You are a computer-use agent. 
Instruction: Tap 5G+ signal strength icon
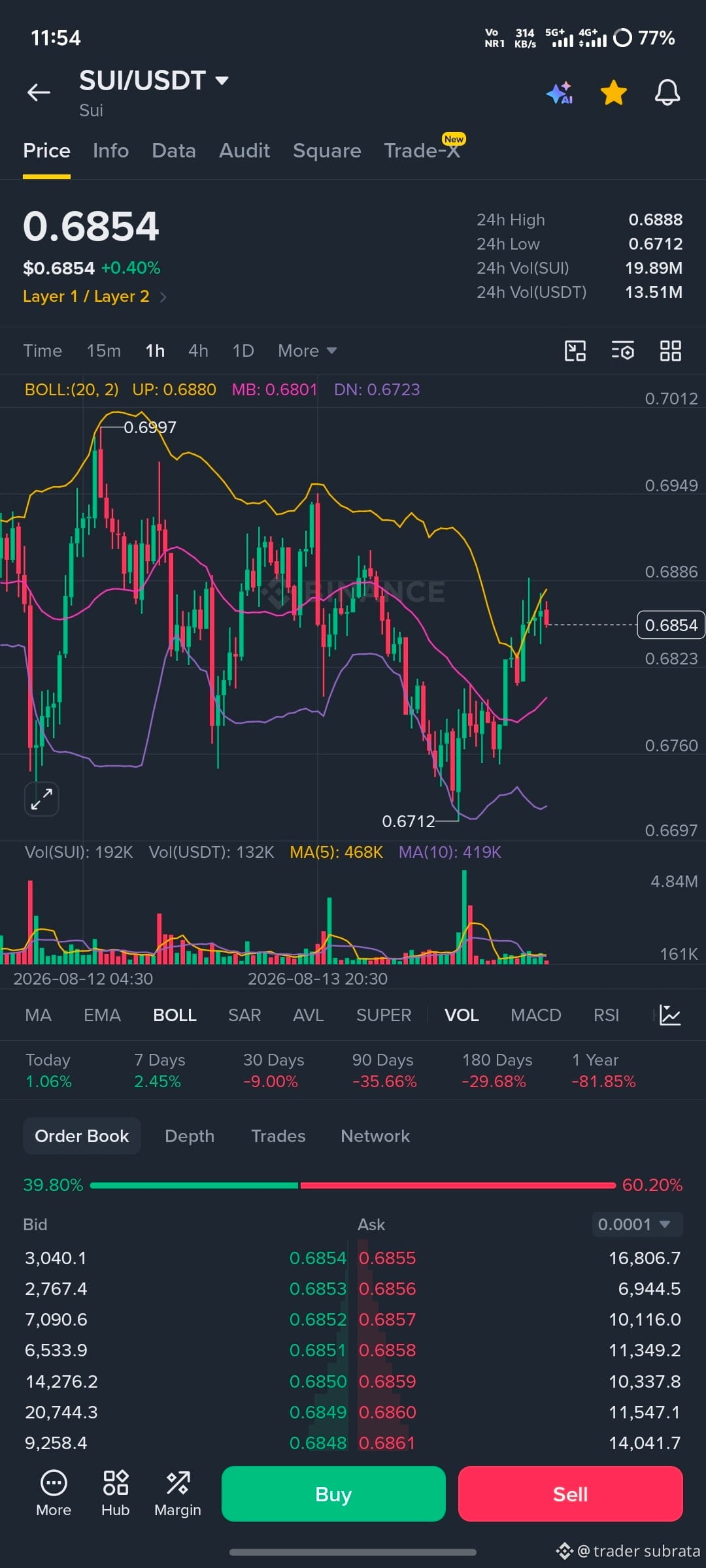559,38
